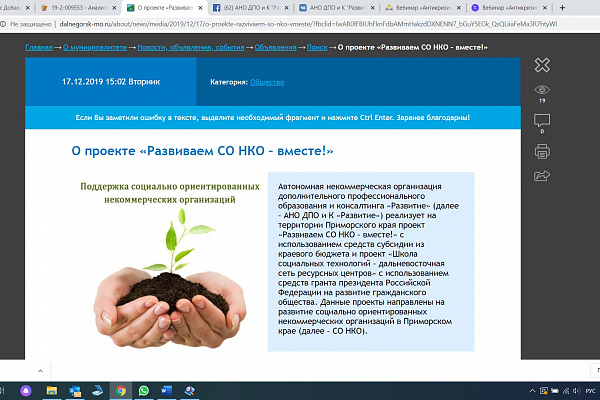Image resolution: width=600 pixels, height=400 pixels.
Task: Switch to first 'Вебинар «Антикризис' tab
Action: pyautogui.click(x=423, y=8)
